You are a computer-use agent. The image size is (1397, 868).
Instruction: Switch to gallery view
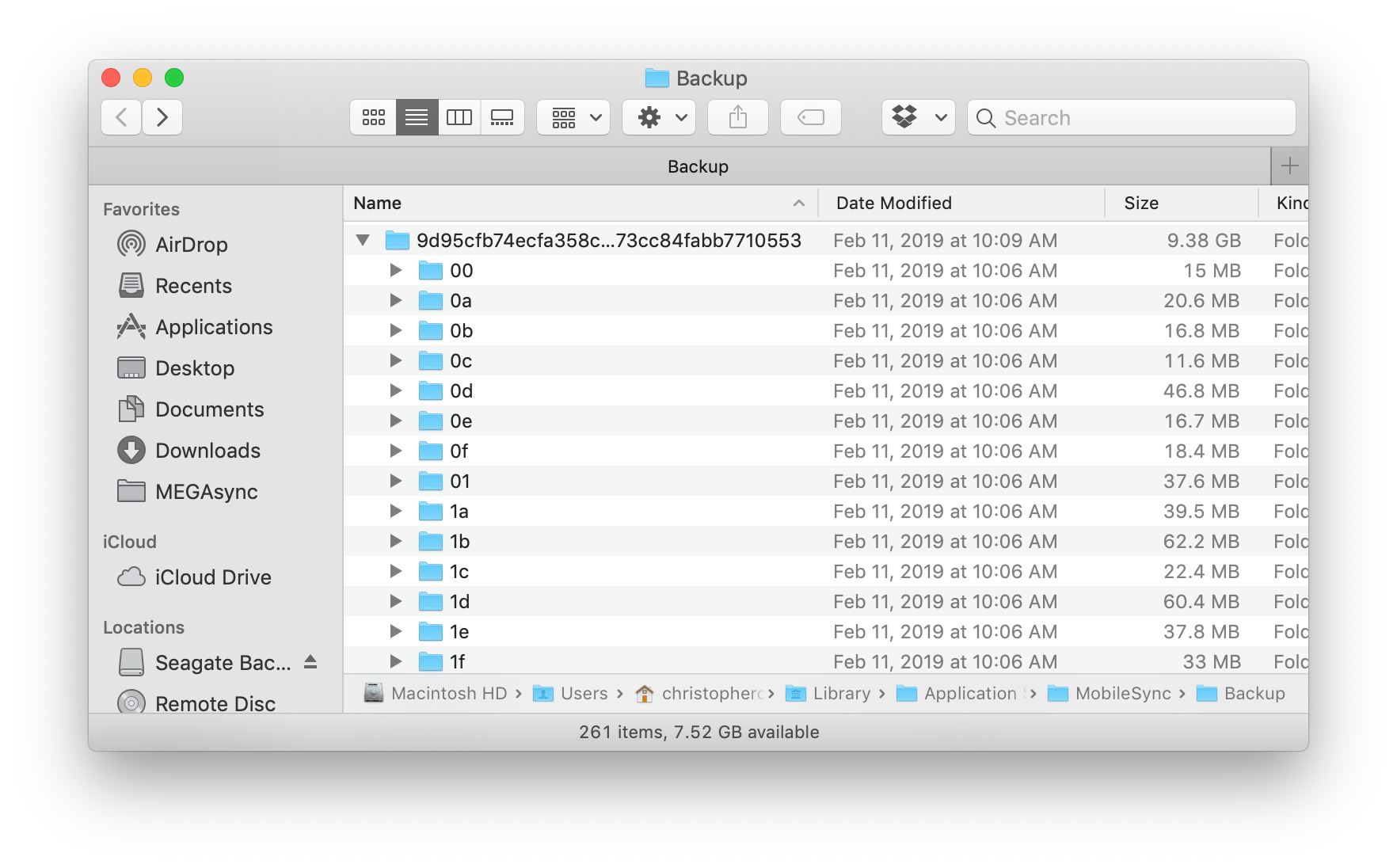502,117
